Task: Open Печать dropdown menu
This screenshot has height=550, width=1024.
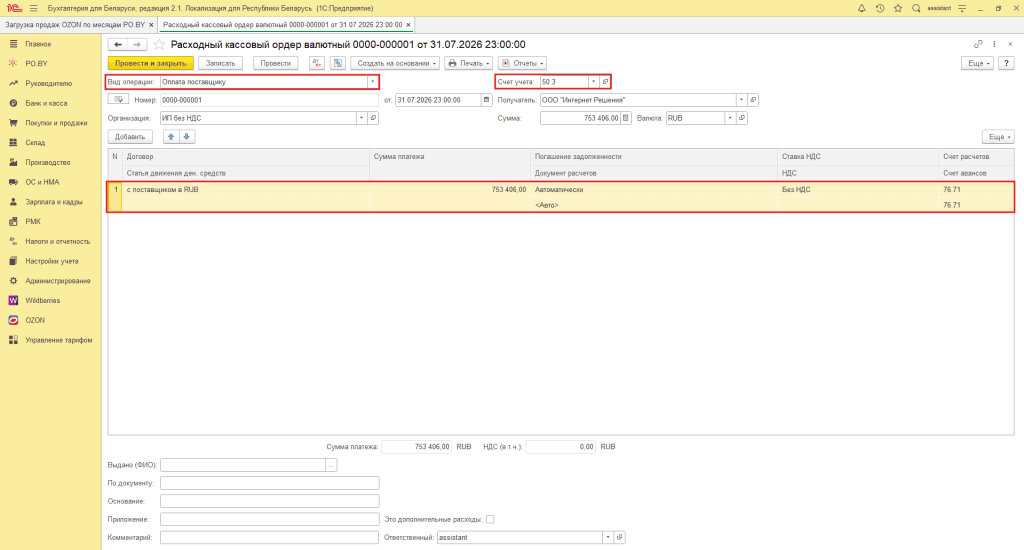Action: click(x=468, y=63)
